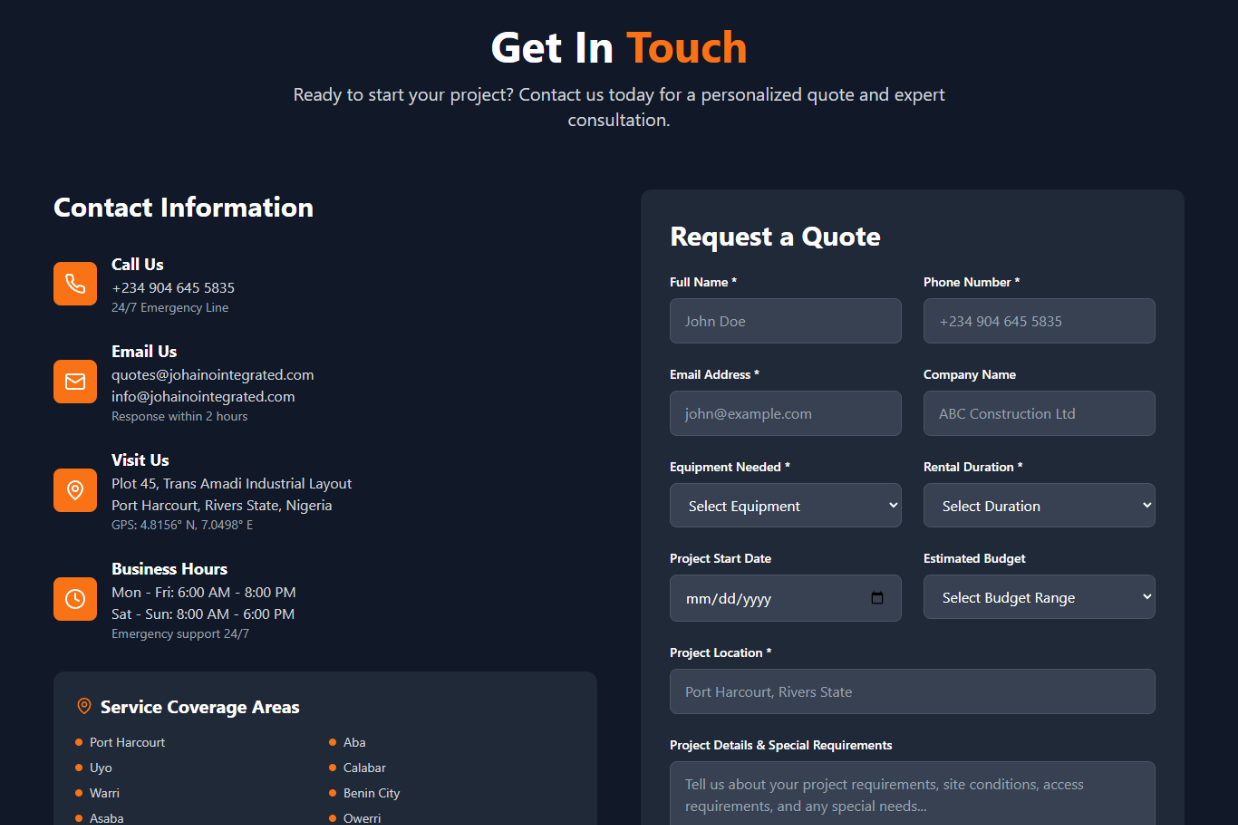Click the +234 904 645 5835 phone number
Viewport: 1238px width, 825px height.
[172, 287]
